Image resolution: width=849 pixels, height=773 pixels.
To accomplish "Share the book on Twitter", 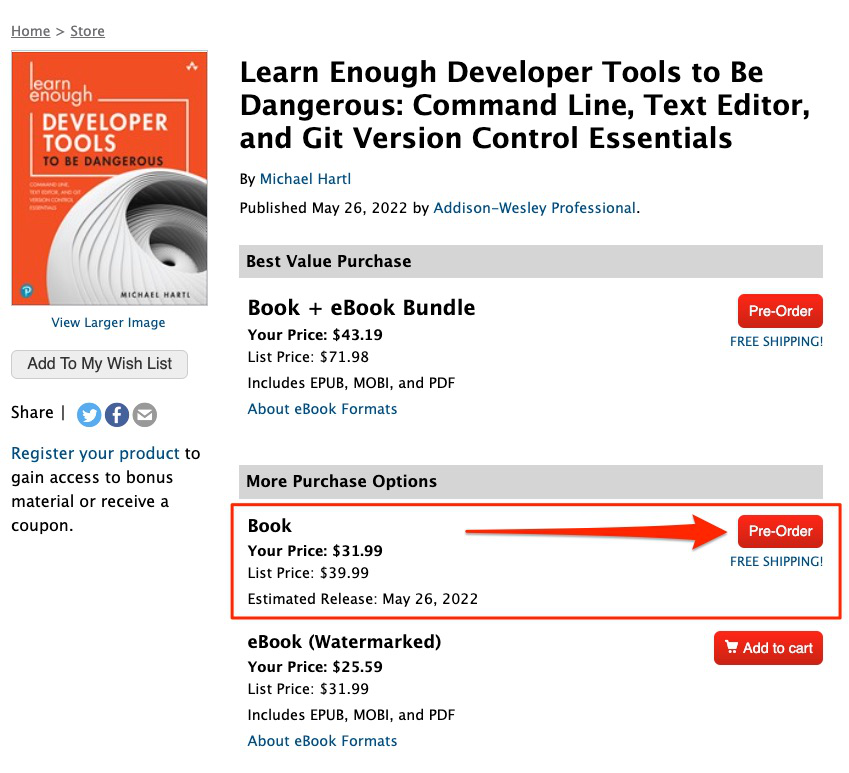I will [89, 414].
